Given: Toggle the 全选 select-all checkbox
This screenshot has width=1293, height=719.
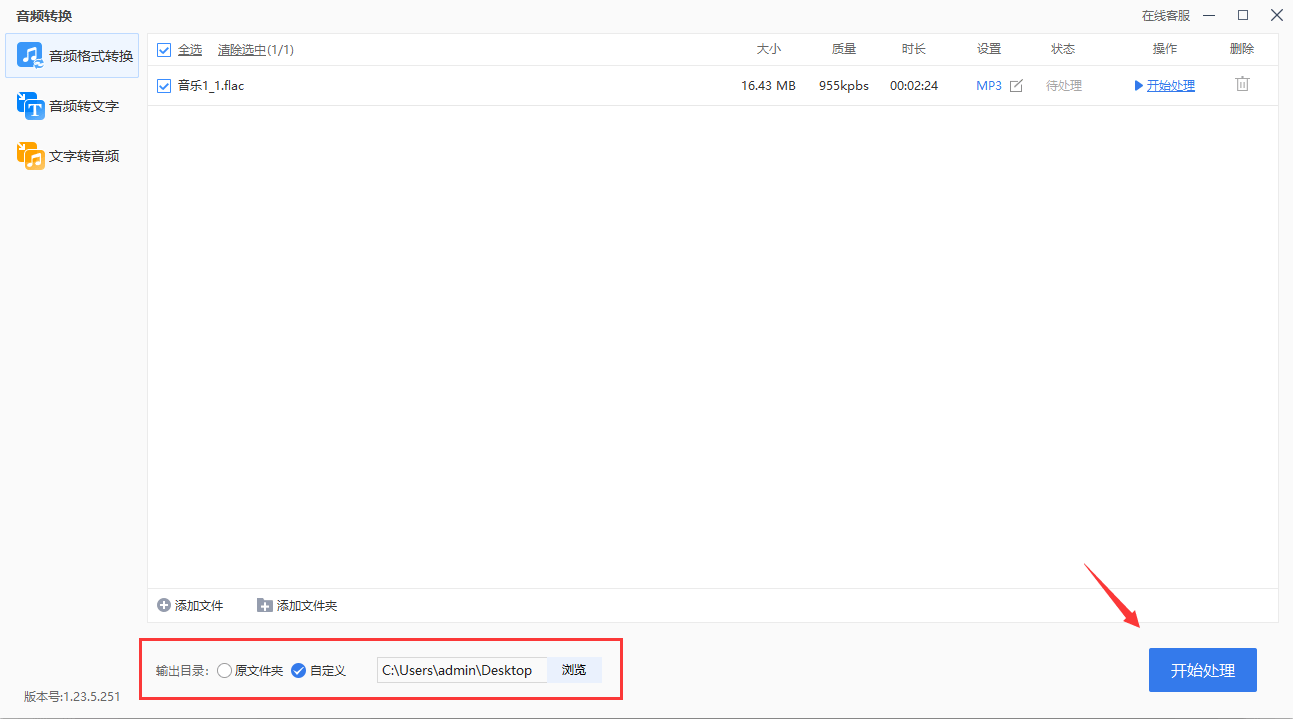Looking at the screenshot, I should [x=164, y=49].
